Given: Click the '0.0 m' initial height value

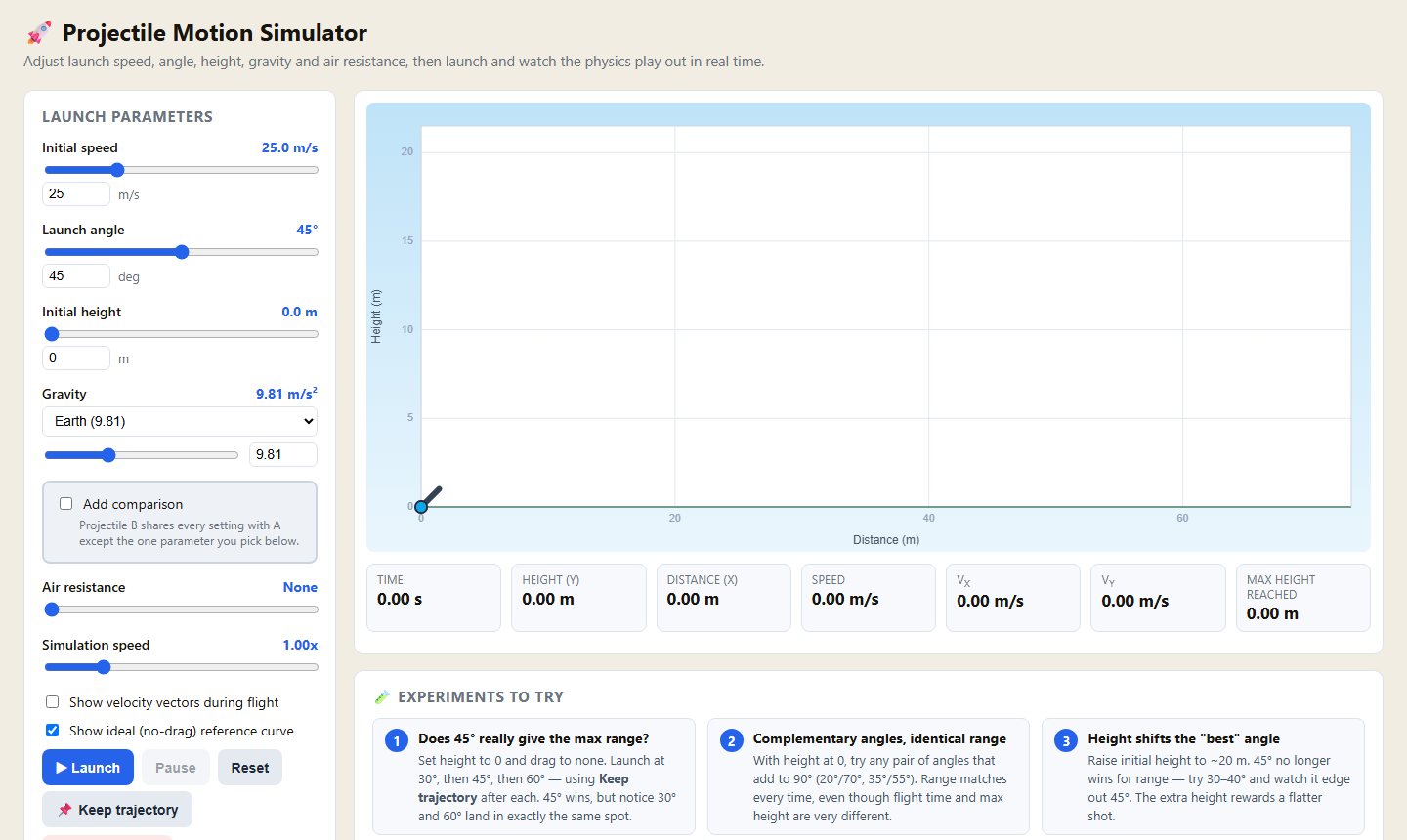Looking at the screenshot, I should pos(299,312).
